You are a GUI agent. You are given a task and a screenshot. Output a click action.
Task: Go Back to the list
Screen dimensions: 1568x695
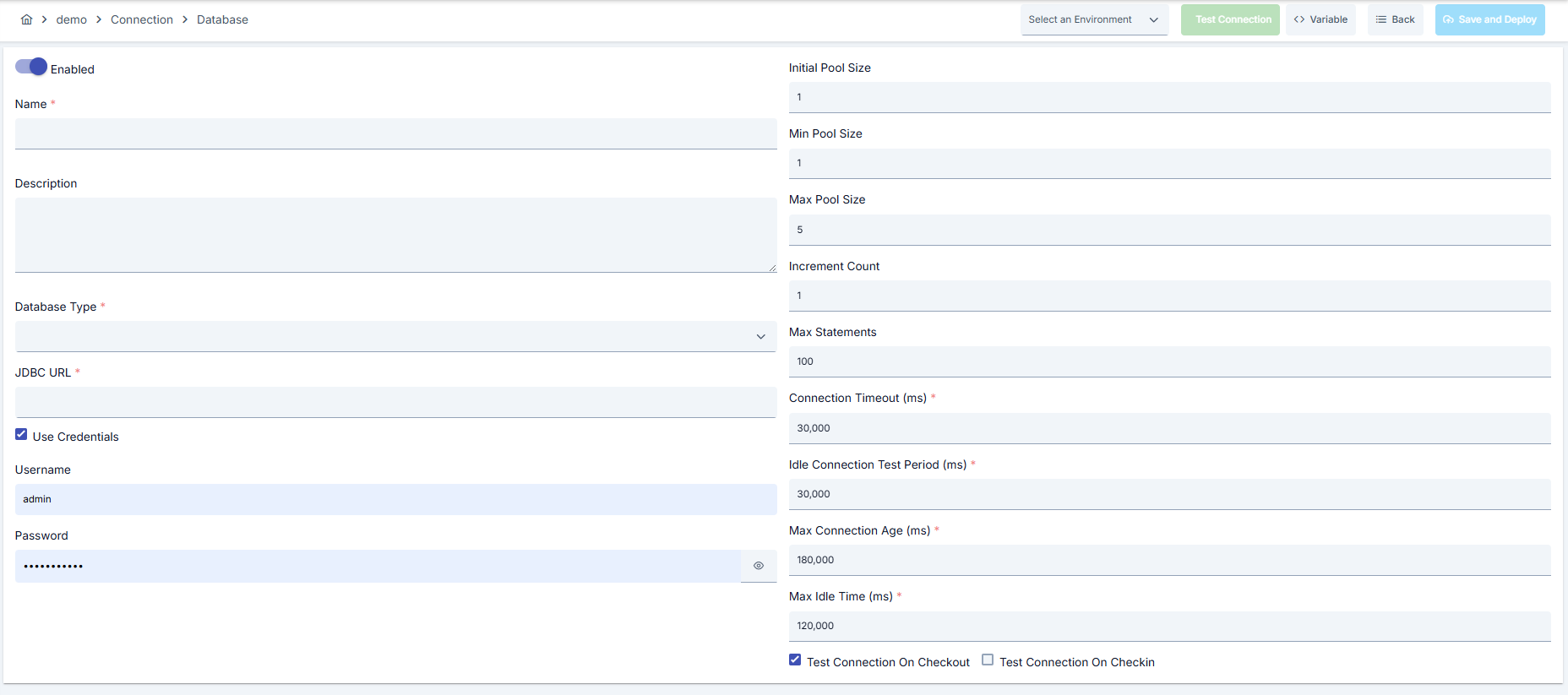pyautogui.click(x=1396, y=19)
